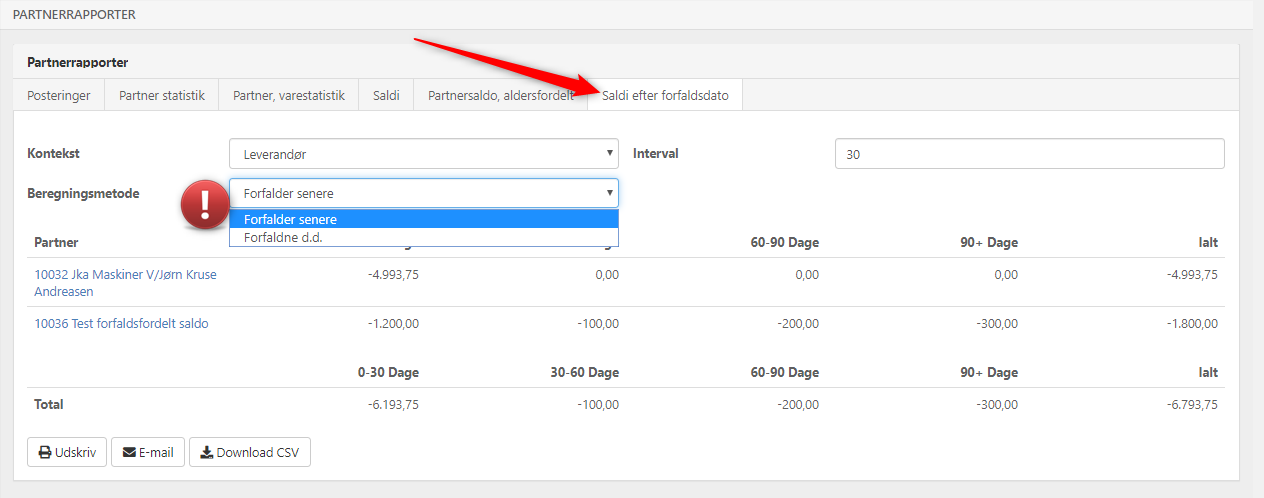Click the Interval input field
The height and width of the screenshot is (498, 1264).
(x=1029, y=154)
